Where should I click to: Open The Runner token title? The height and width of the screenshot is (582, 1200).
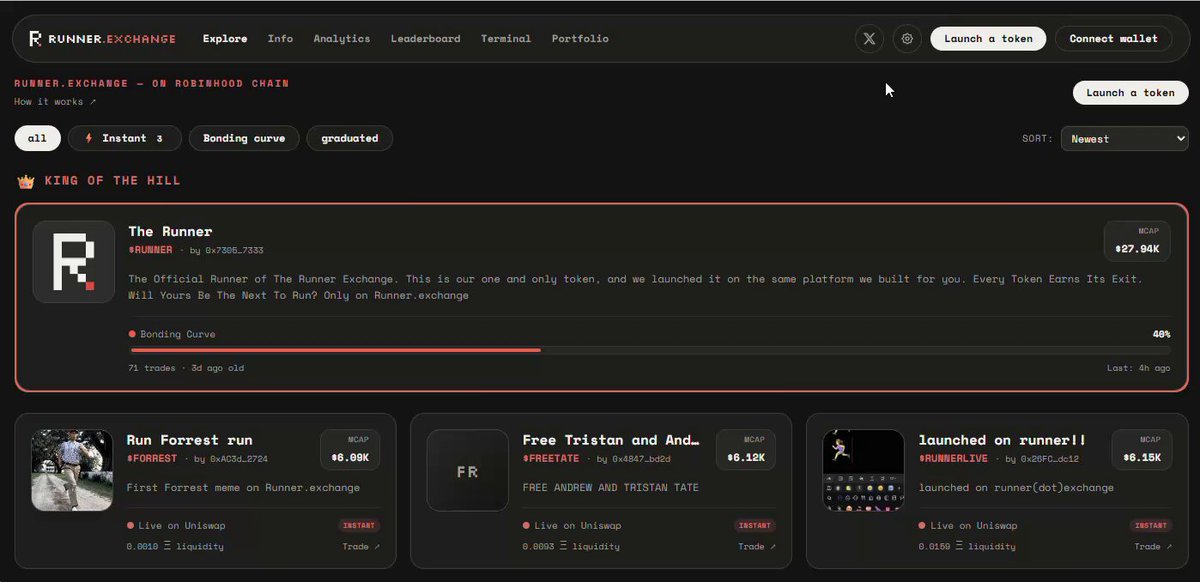170,232
